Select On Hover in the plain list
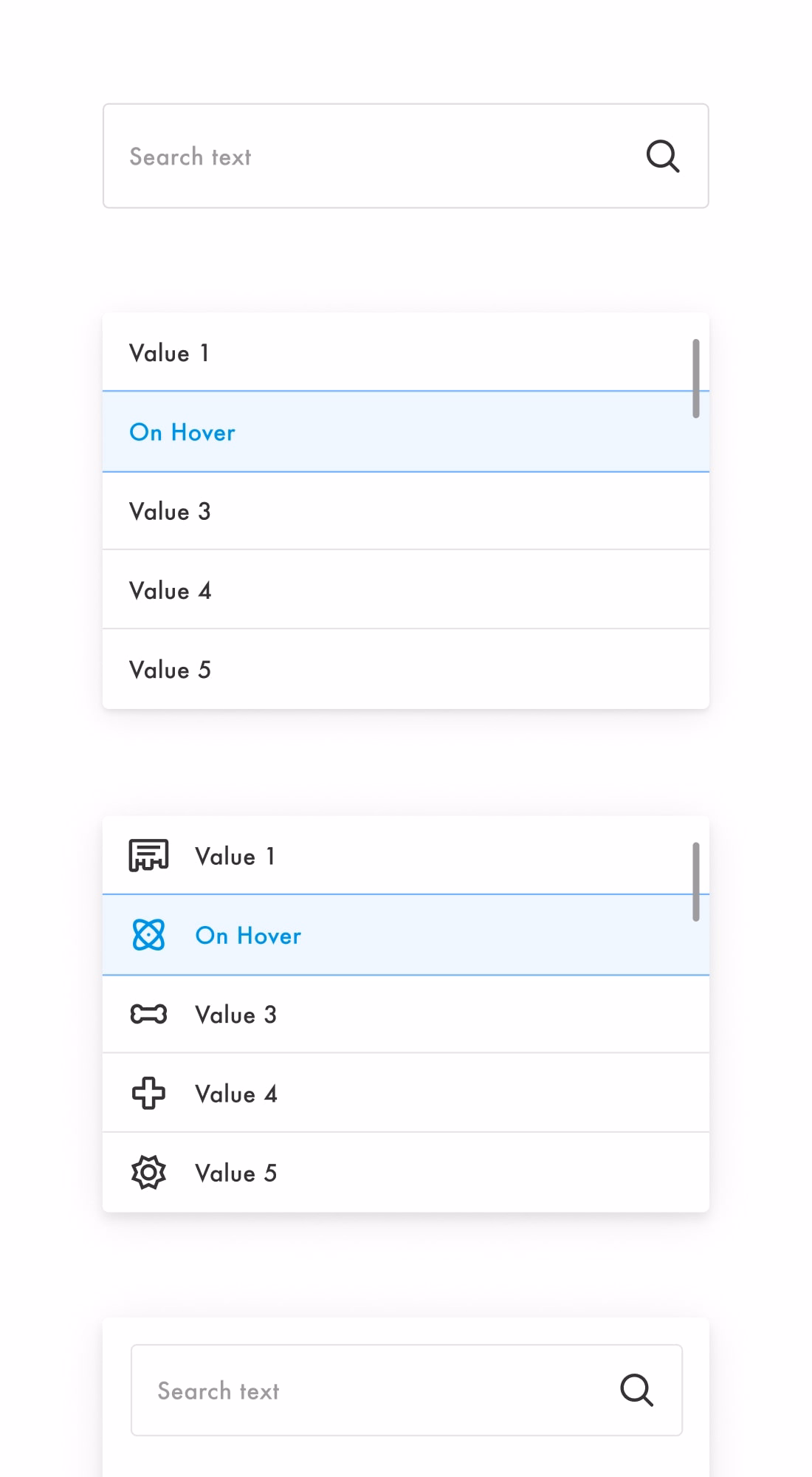The width and height of the screenshot is (812, 1477). 406,431
